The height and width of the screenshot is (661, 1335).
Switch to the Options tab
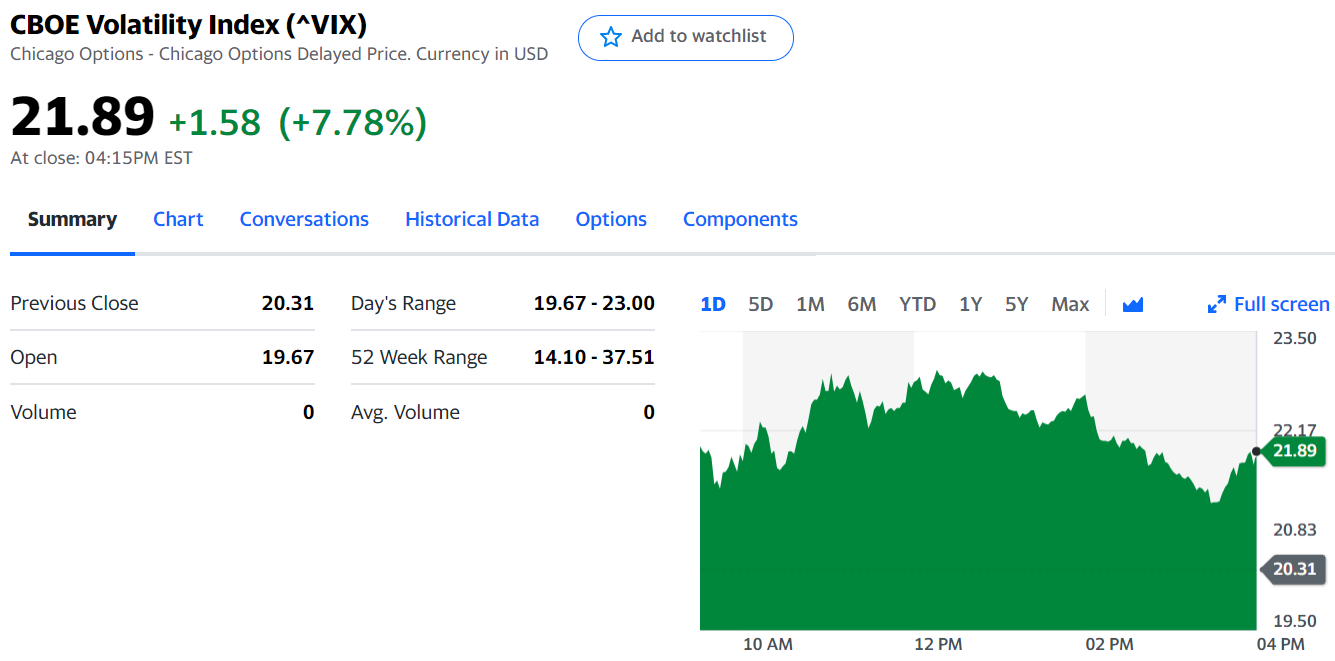pyautogui.click(x=611, y=219)
